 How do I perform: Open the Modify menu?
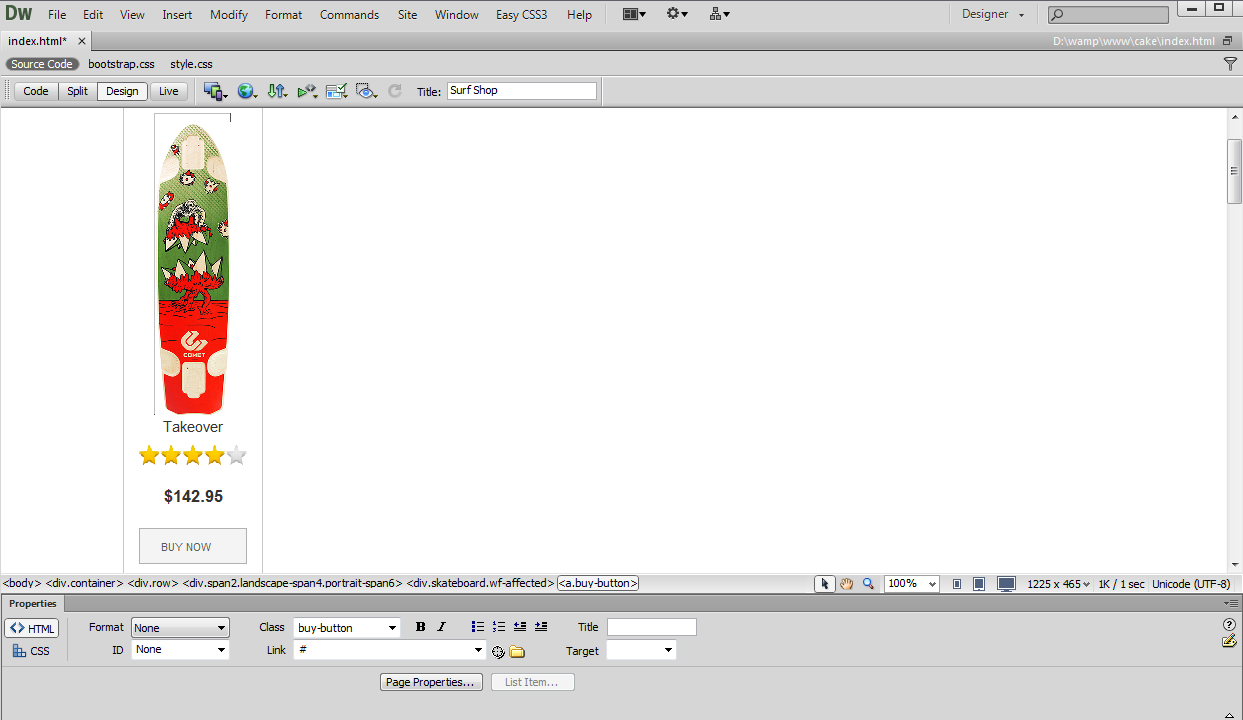click(229, 15)
